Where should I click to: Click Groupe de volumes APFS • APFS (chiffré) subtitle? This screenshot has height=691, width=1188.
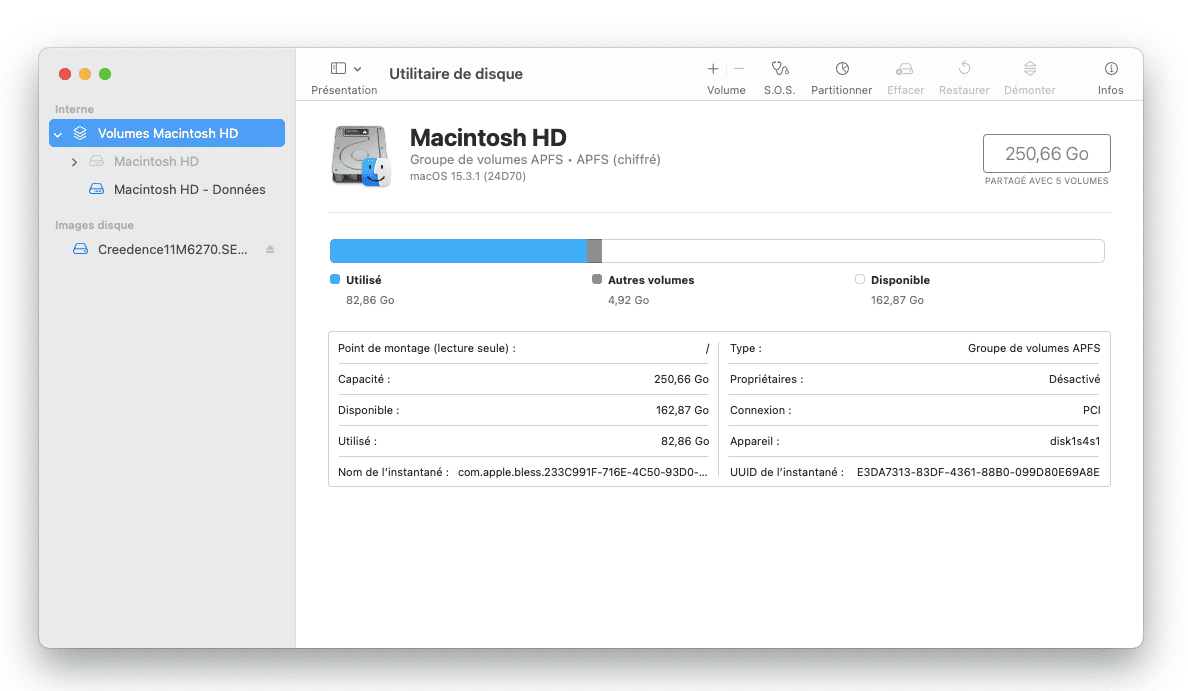coord(535,160)
